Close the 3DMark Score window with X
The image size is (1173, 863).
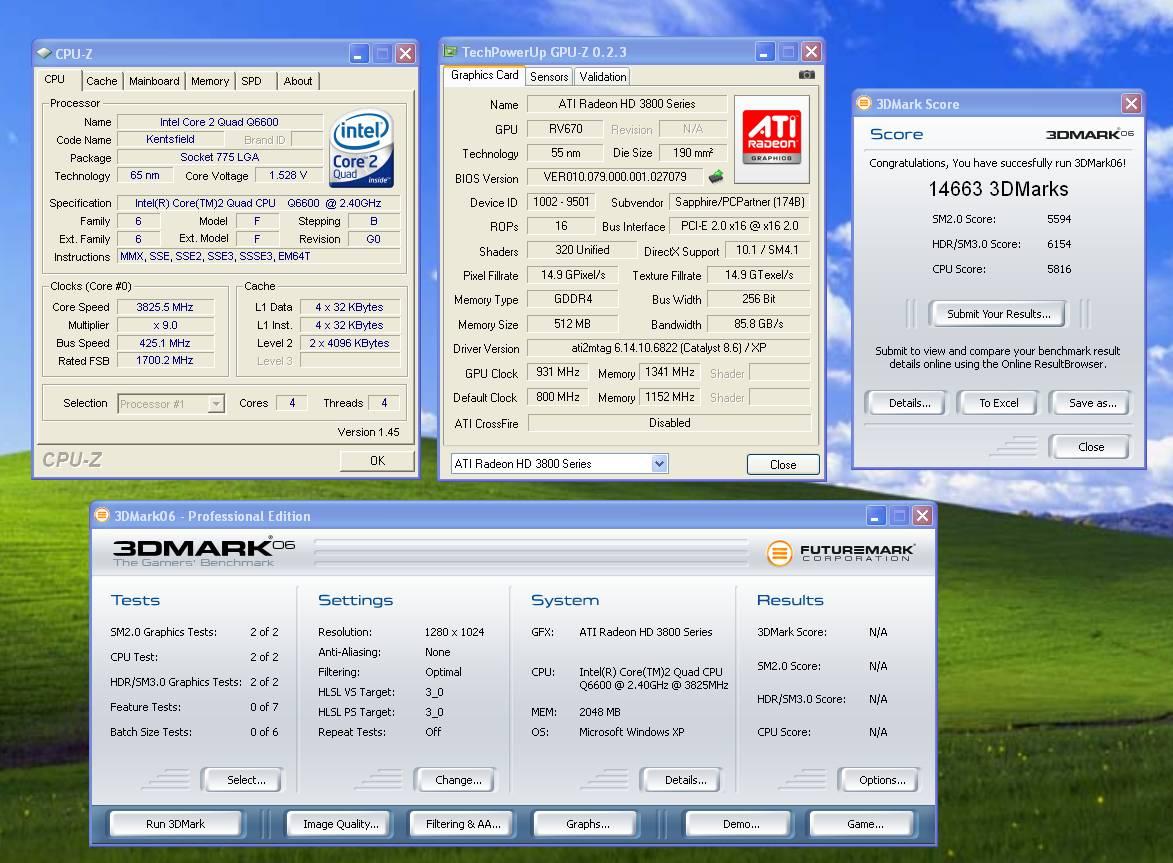click(x=1131, y=103)
